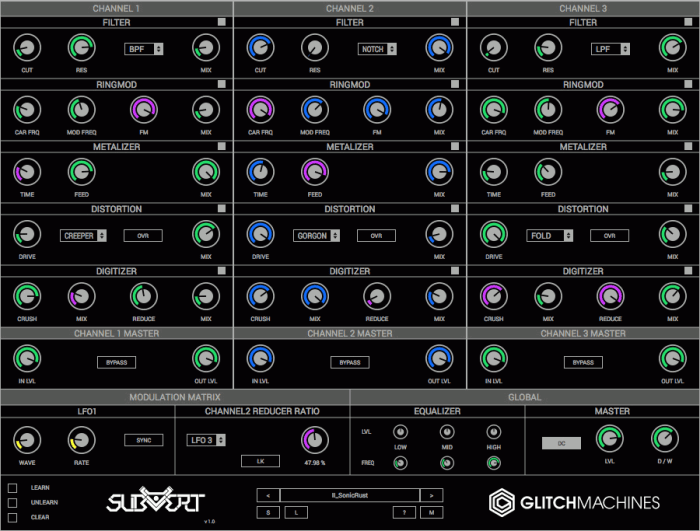Viewport: 700px width, 531px height.
Task: Click the GLOBAL section header
Action: pos(525,397)
